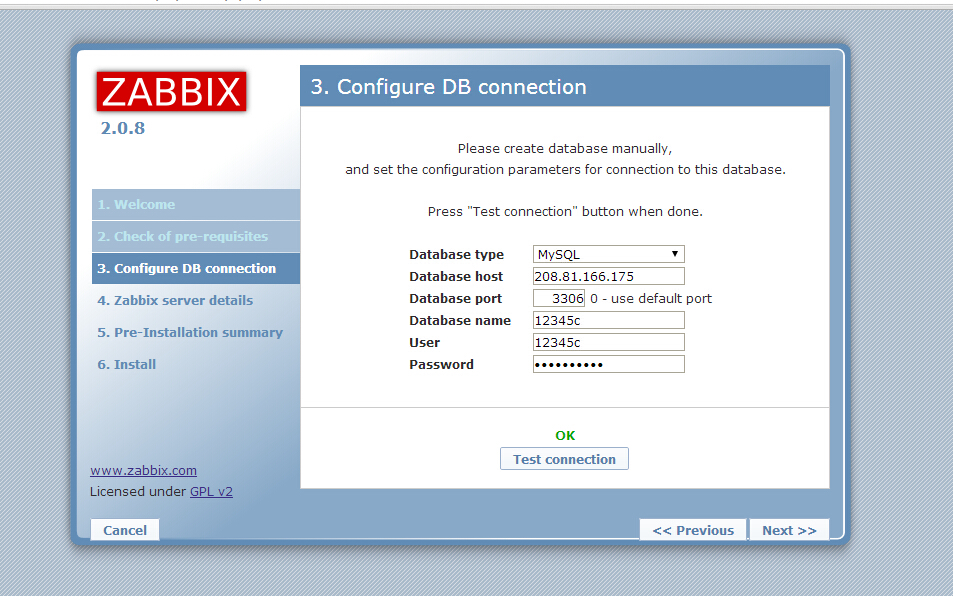This screenshot has height=596, width=953.
Task: Click the 2.0.8 version text
Action: 123,128
